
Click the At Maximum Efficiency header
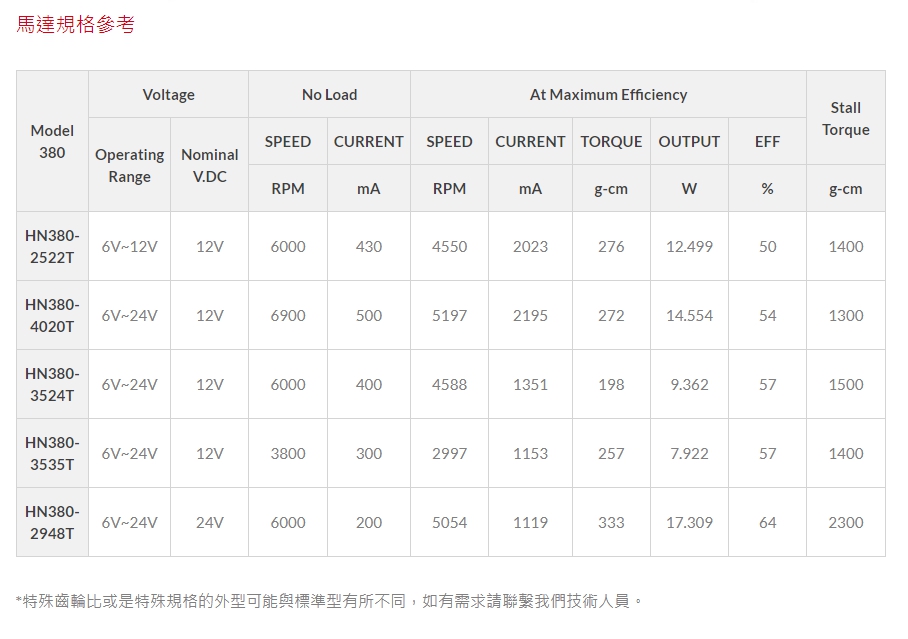point(608,95)
